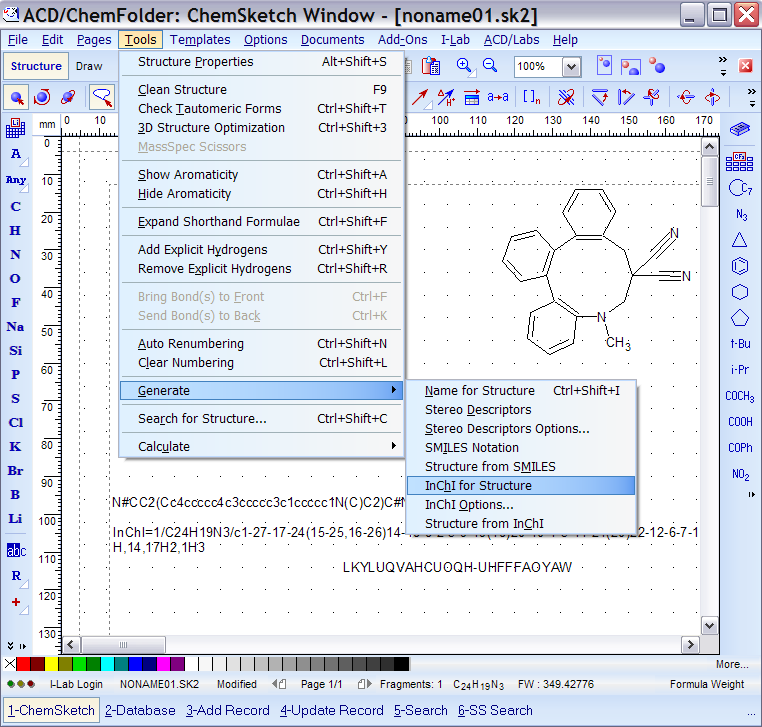
Task: Select Auto Renumbering
Action: 261,344
